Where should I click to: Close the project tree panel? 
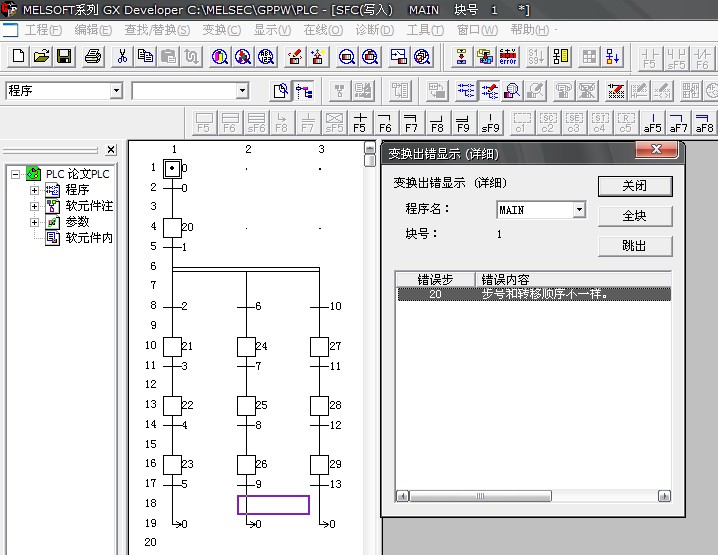[111, 150]
